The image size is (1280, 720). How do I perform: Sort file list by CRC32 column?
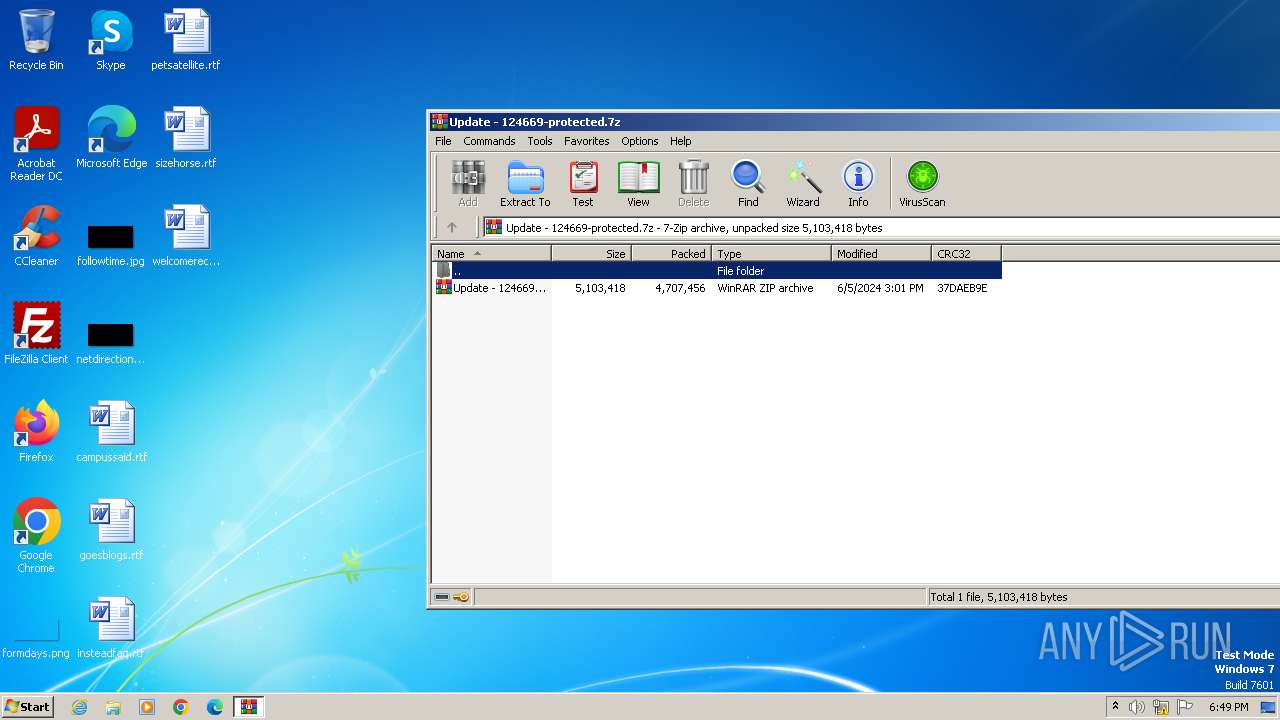point(966,254)
